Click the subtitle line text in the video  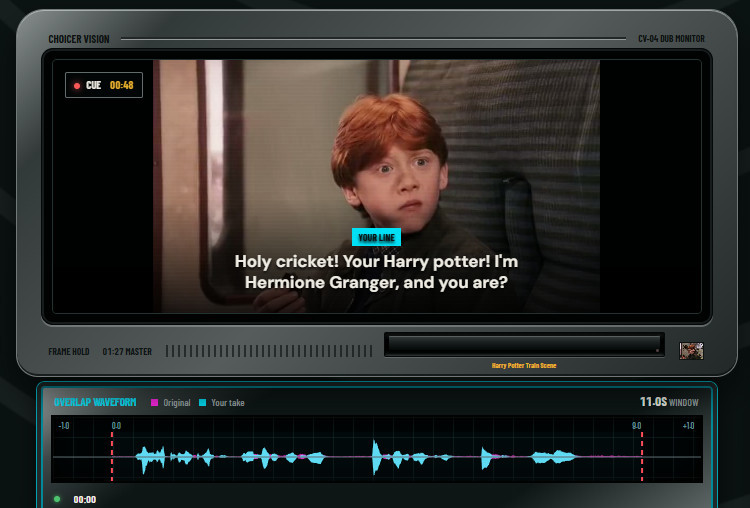pyautogui.click(x=376, y=272)
